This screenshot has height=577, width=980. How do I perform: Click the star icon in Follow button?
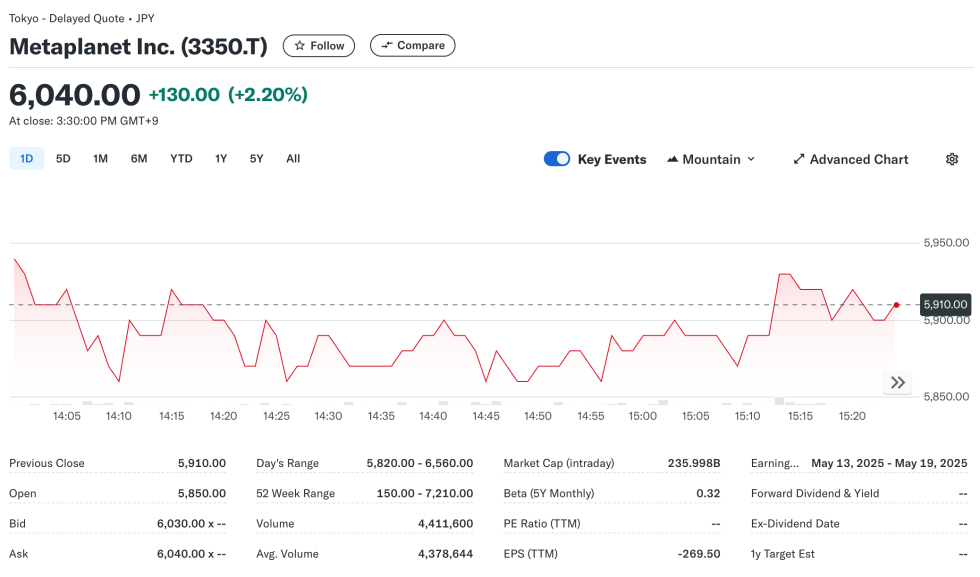coord(299,46)
